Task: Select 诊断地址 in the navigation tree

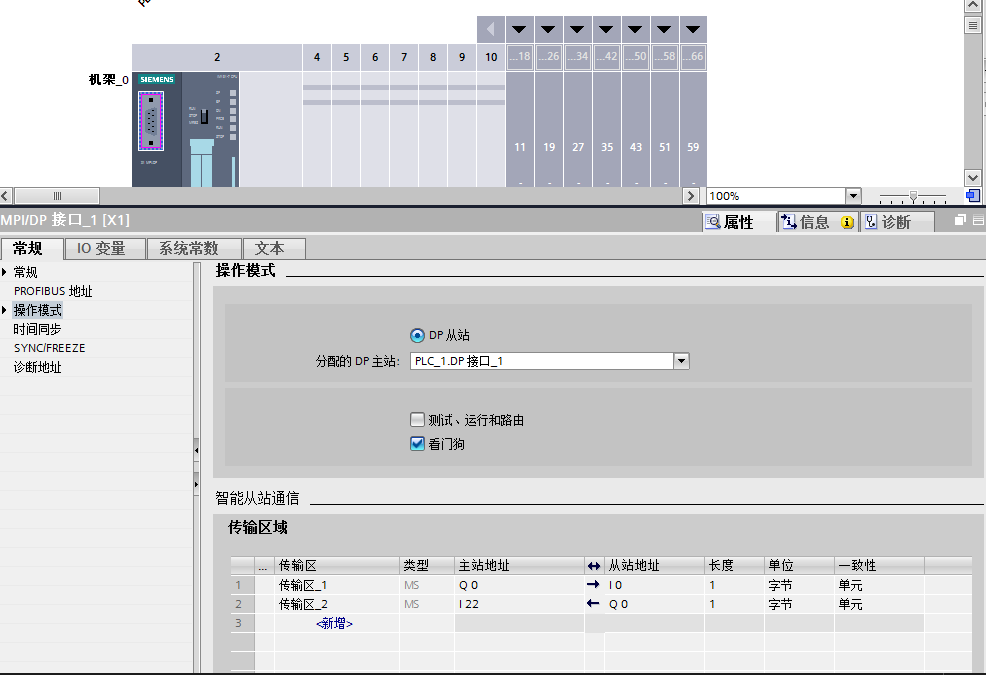Action: (x=38, y=367)
